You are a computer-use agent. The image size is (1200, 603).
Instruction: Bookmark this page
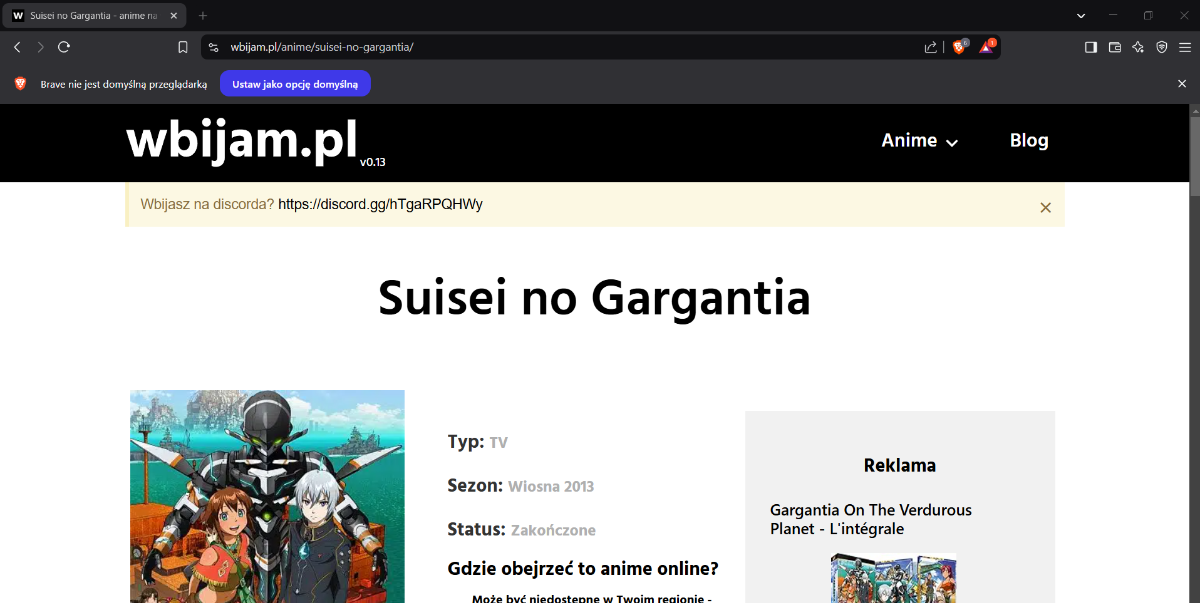pyautogui.click(x=183, y=47)
